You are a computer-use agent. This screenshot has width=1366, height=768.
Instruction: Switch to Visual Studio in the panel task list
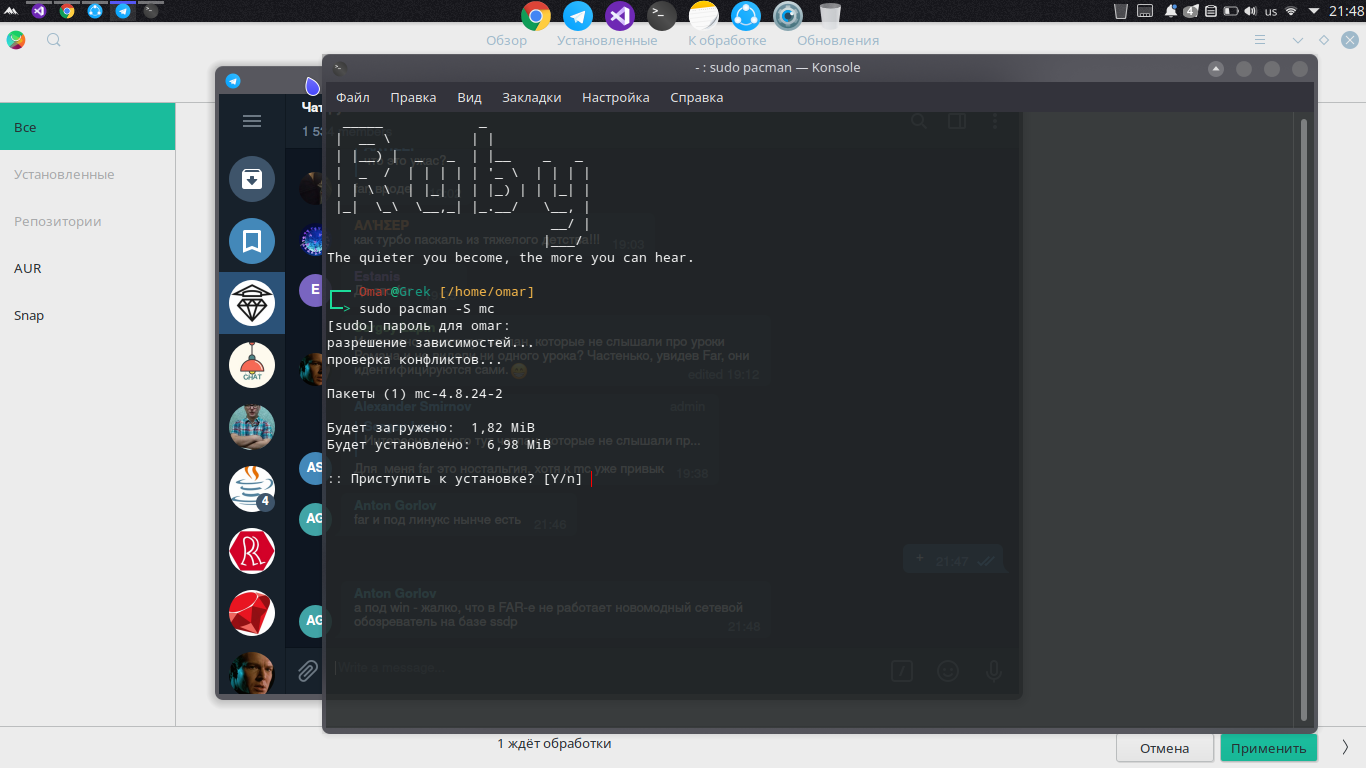tap(39, 11)
